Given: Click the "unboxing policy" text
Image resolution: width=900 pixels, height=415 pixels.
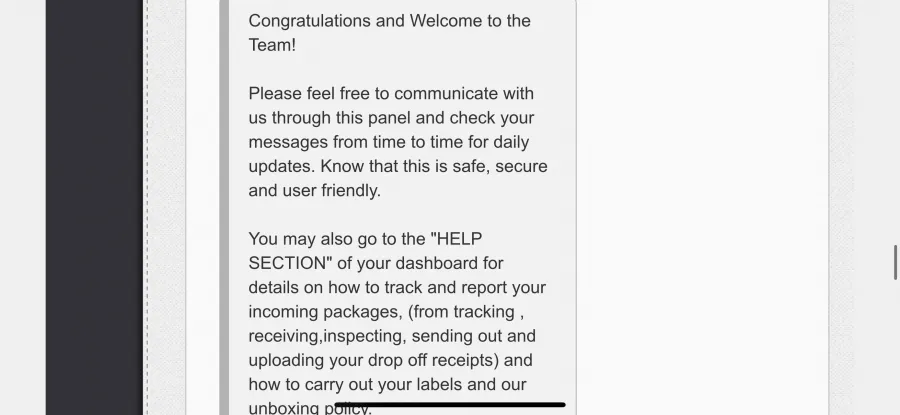Looking at the screenshot, I should pyautogui.click(x=310, y=408).
